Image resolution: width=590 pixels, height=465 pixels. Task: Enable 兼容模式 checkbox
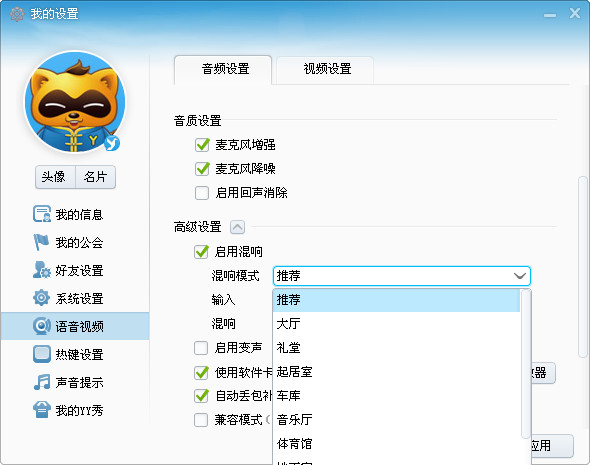(201, 420)
